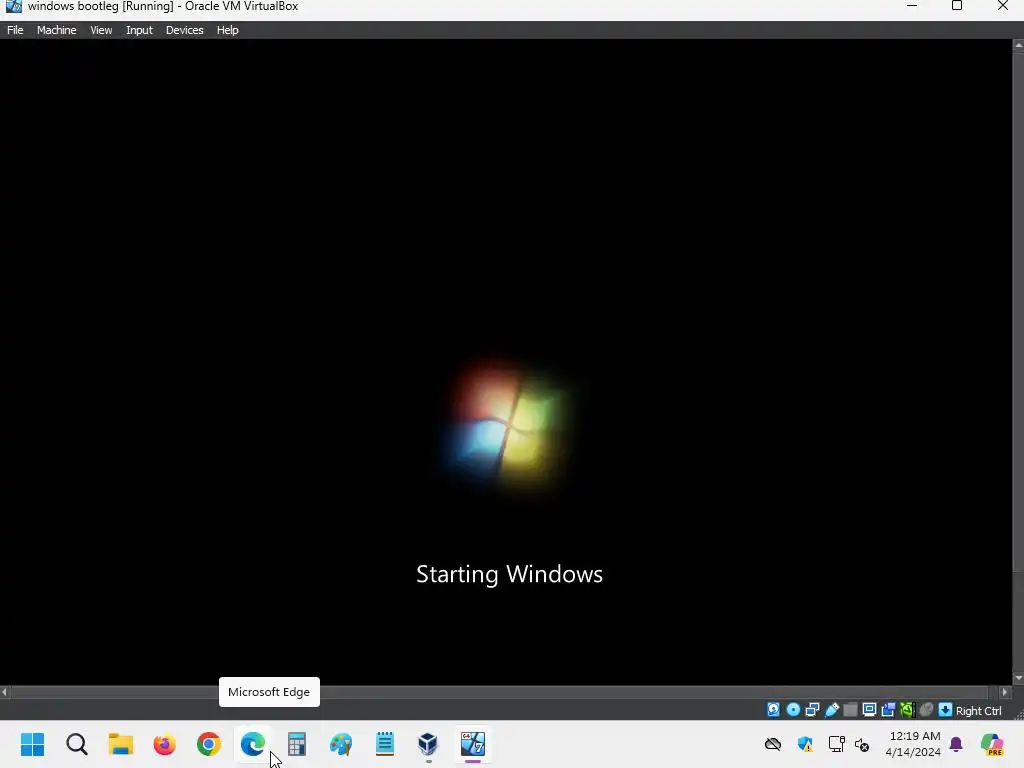The image size is (1024, 768).
Task: Open File Explorer from the taskbar
Action: tap(121, 744)
